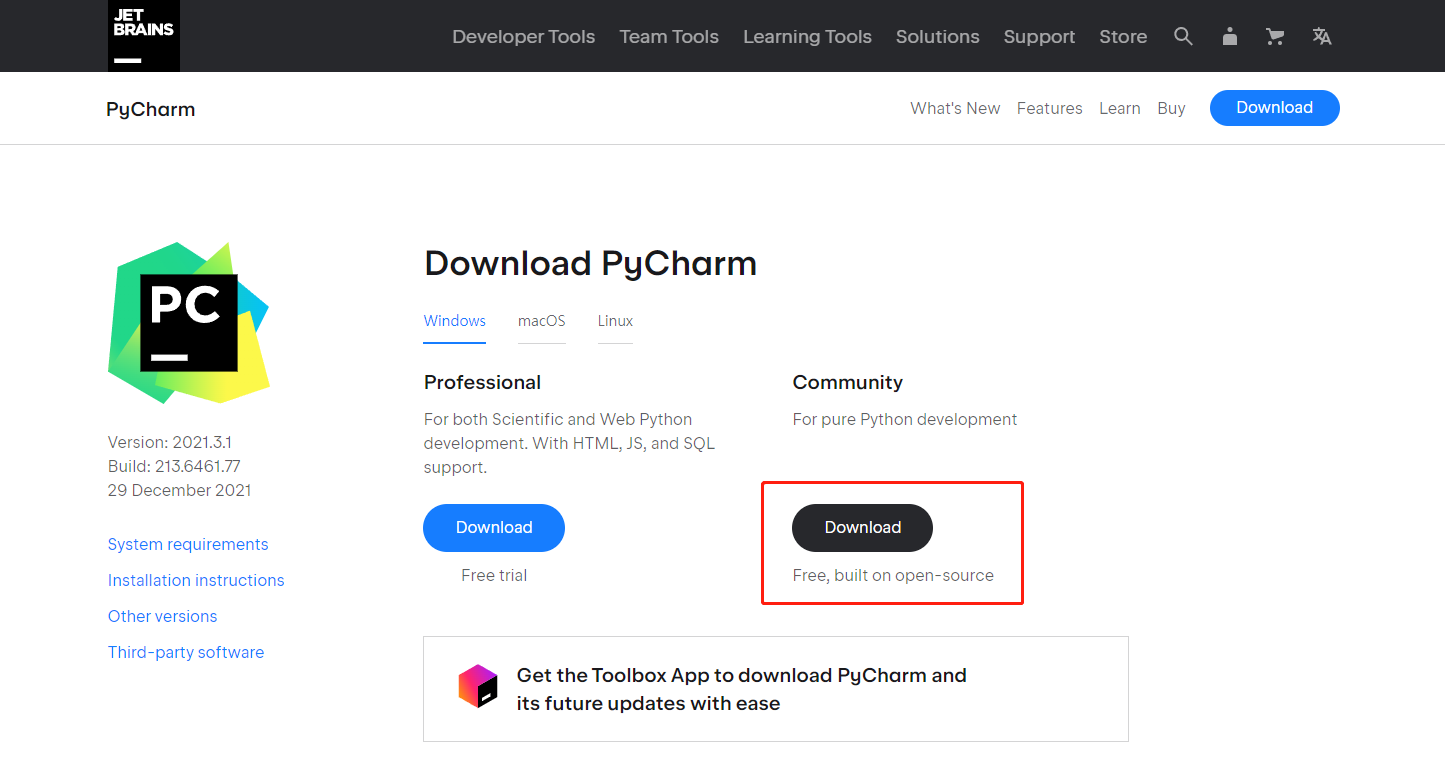Open the Learn page
The width and height of the screenshot is (1445, 769).
coord(1119,108)
